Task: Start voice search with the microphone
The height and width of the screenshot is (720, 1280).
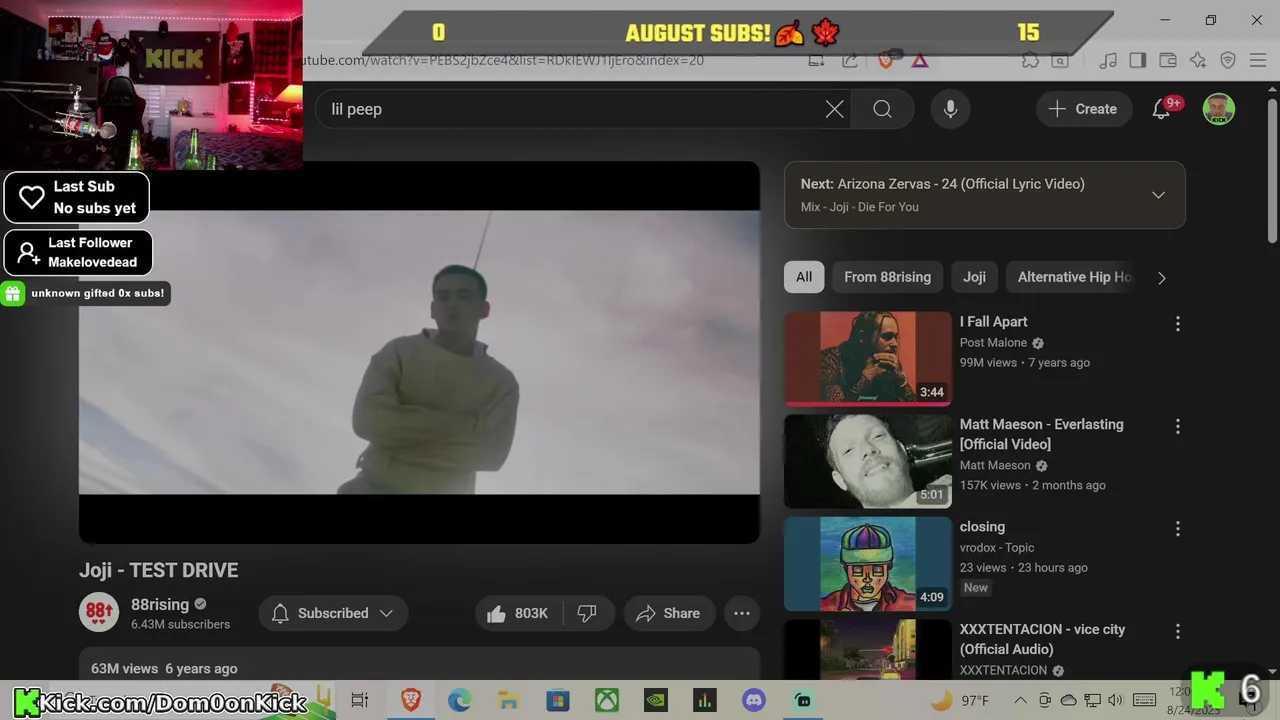Action: tap(950, 109)
